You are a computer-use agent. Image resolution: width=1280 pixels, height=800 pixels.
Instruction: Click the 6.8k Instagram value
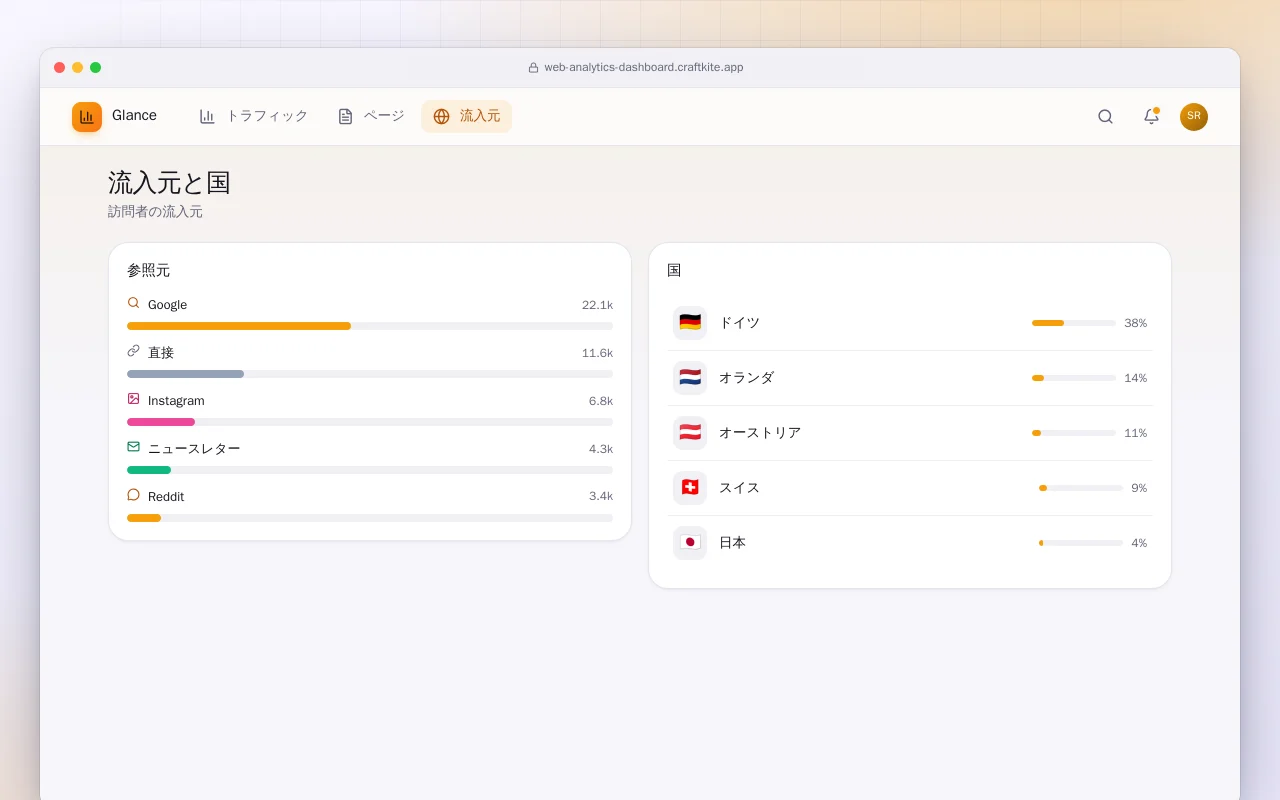tap(601, 401)
